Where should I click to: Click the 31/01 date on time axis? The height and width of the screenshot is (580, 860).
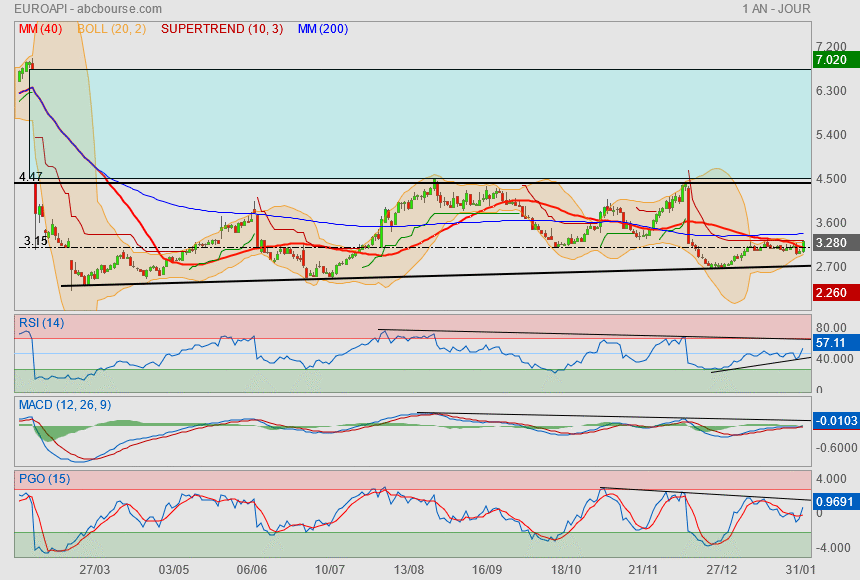point(800,569)
